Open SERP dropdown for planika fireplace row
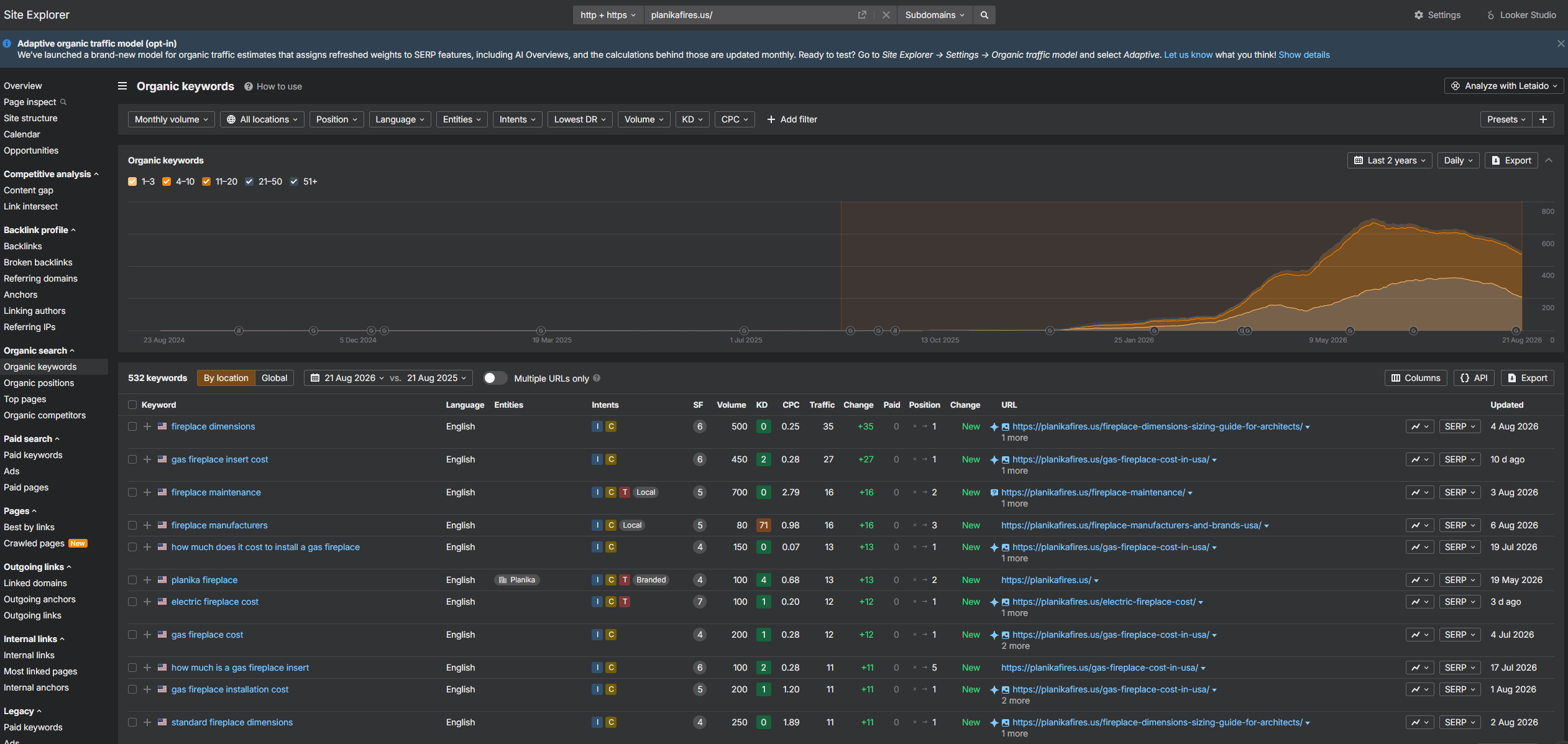The image size is (1568, 744). 1459,580
